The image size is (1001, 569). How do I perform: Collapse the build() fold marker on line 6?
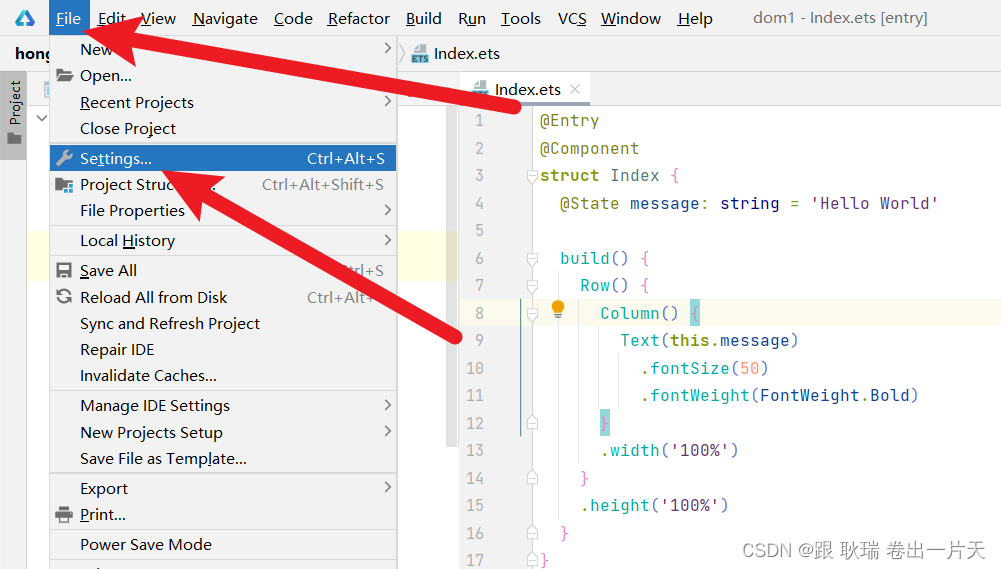(532, 259)
